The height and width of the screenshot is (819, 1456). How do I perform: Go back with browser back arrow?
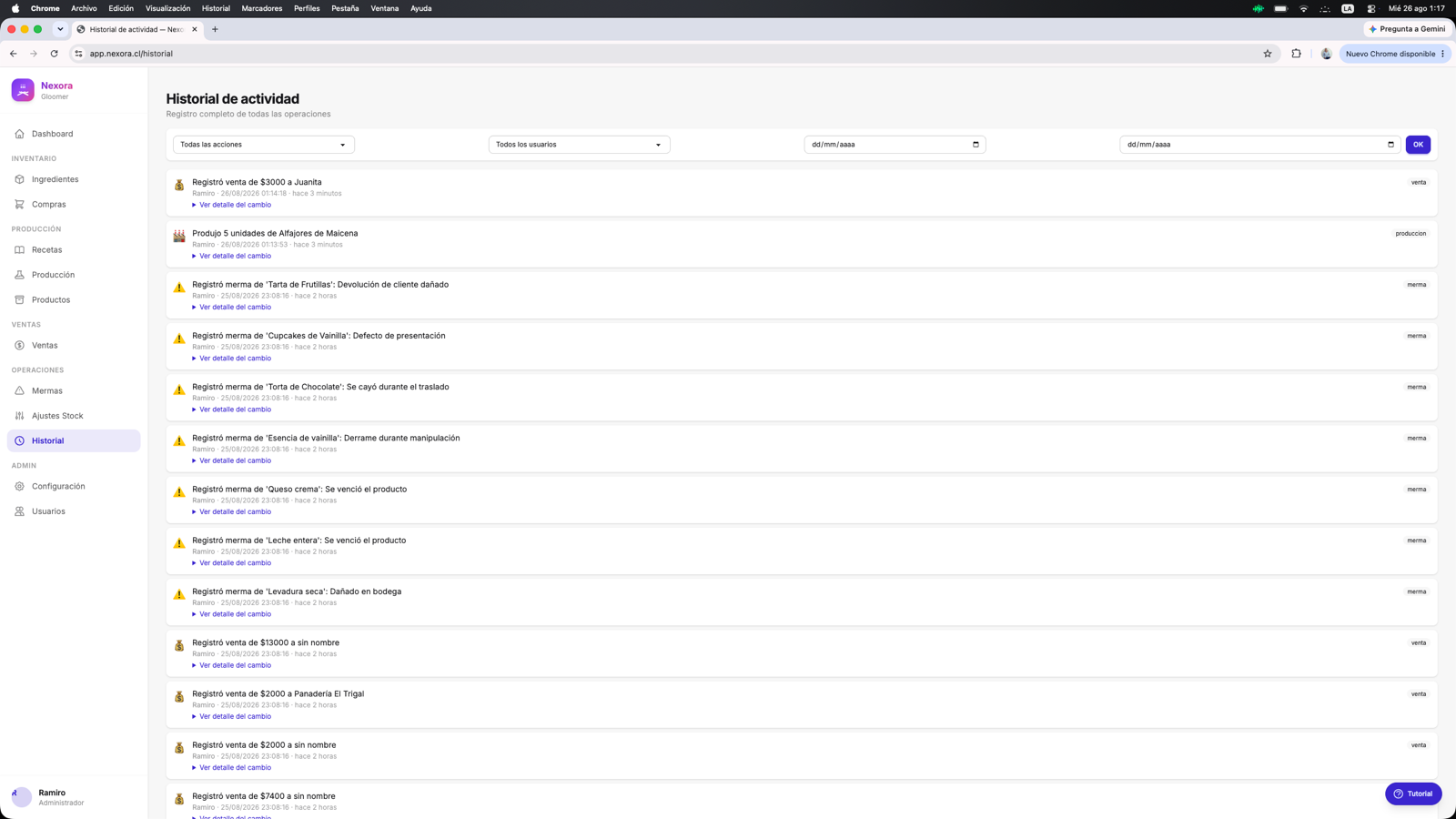point(13,54)
